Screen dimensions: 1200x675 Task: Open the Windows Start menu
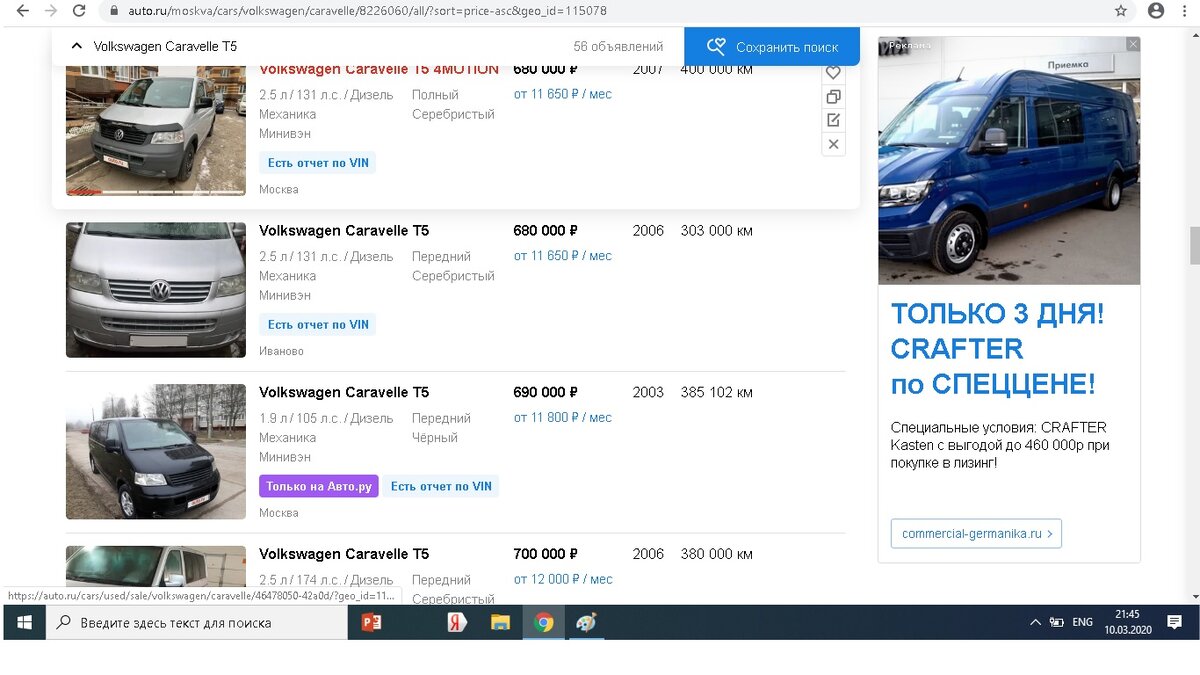(24, 622)
